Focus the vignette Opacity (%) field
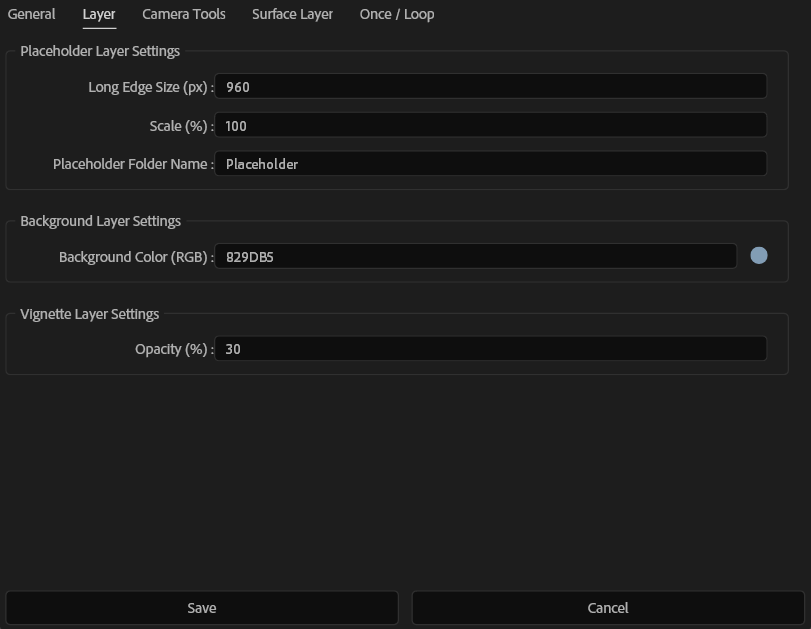 click(490, 348)
